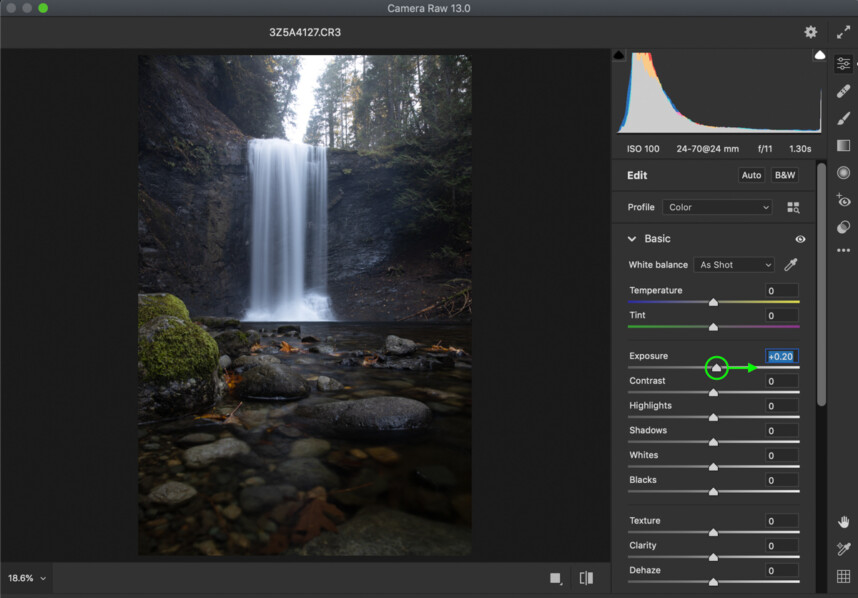The height and width of the screenshot is (598, 858).
Task: Switch to B&W mode
Action: 784,174
